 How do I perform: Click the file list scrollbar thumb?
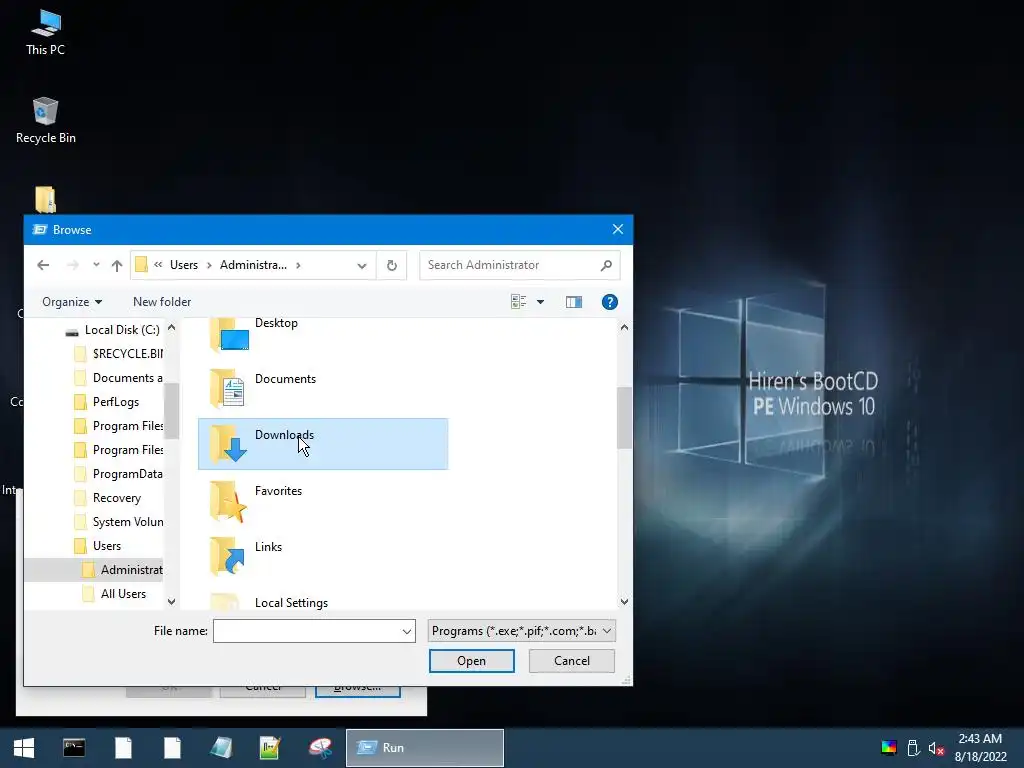coord(624,418)
